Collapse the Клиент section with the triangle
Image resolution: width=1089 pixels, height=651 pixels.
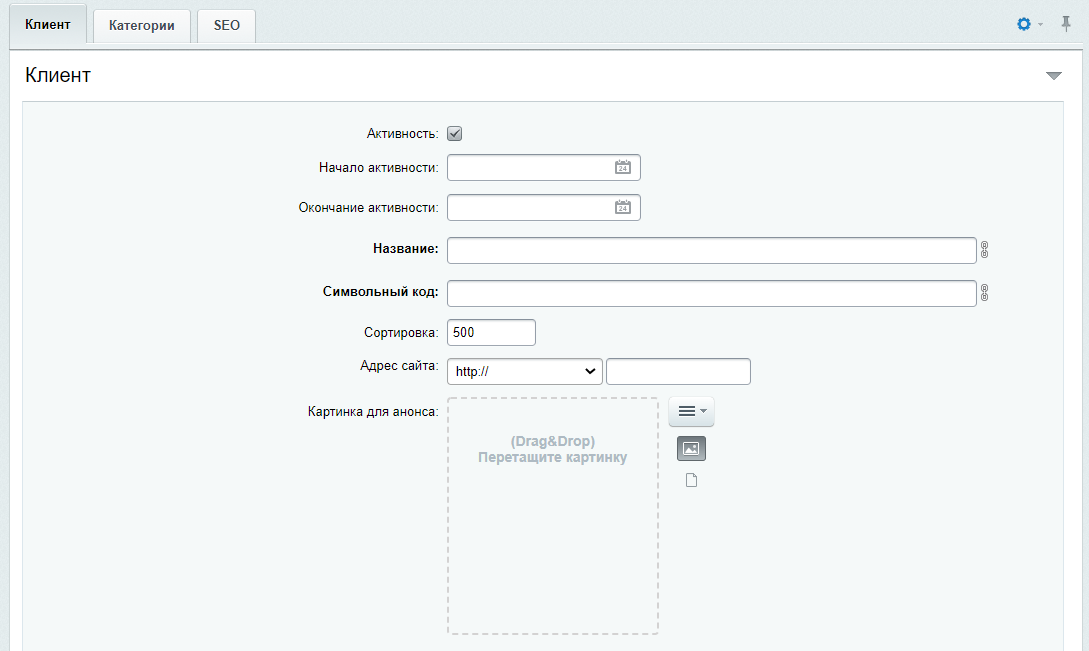[1054, 76]
